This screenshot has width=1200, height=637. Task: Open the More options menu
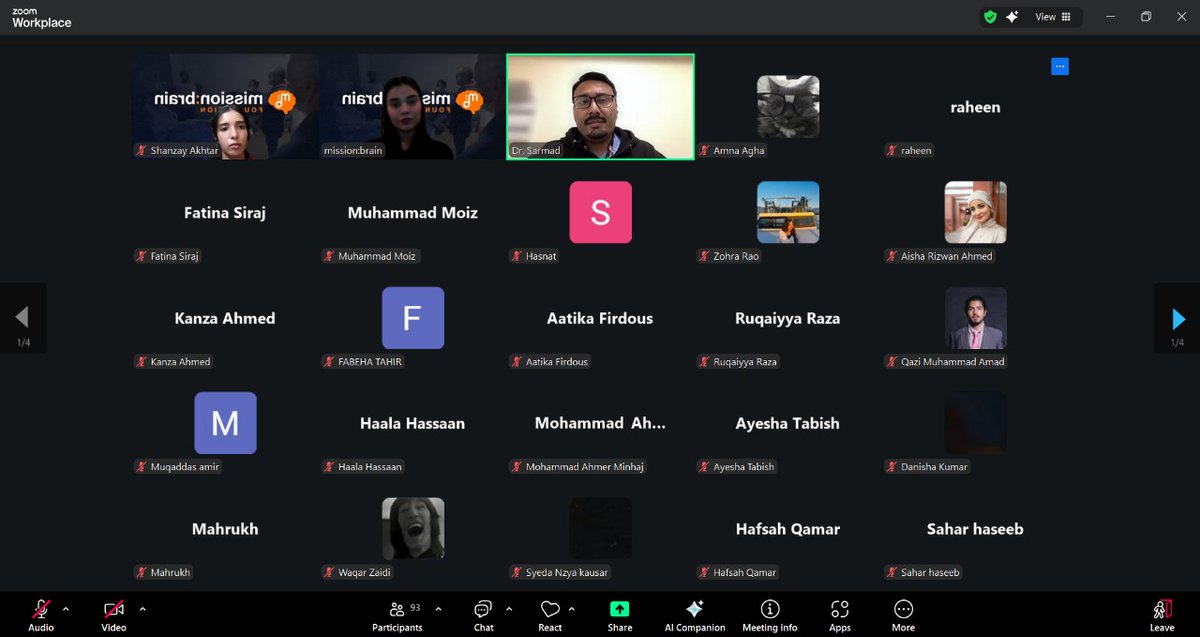903,615
